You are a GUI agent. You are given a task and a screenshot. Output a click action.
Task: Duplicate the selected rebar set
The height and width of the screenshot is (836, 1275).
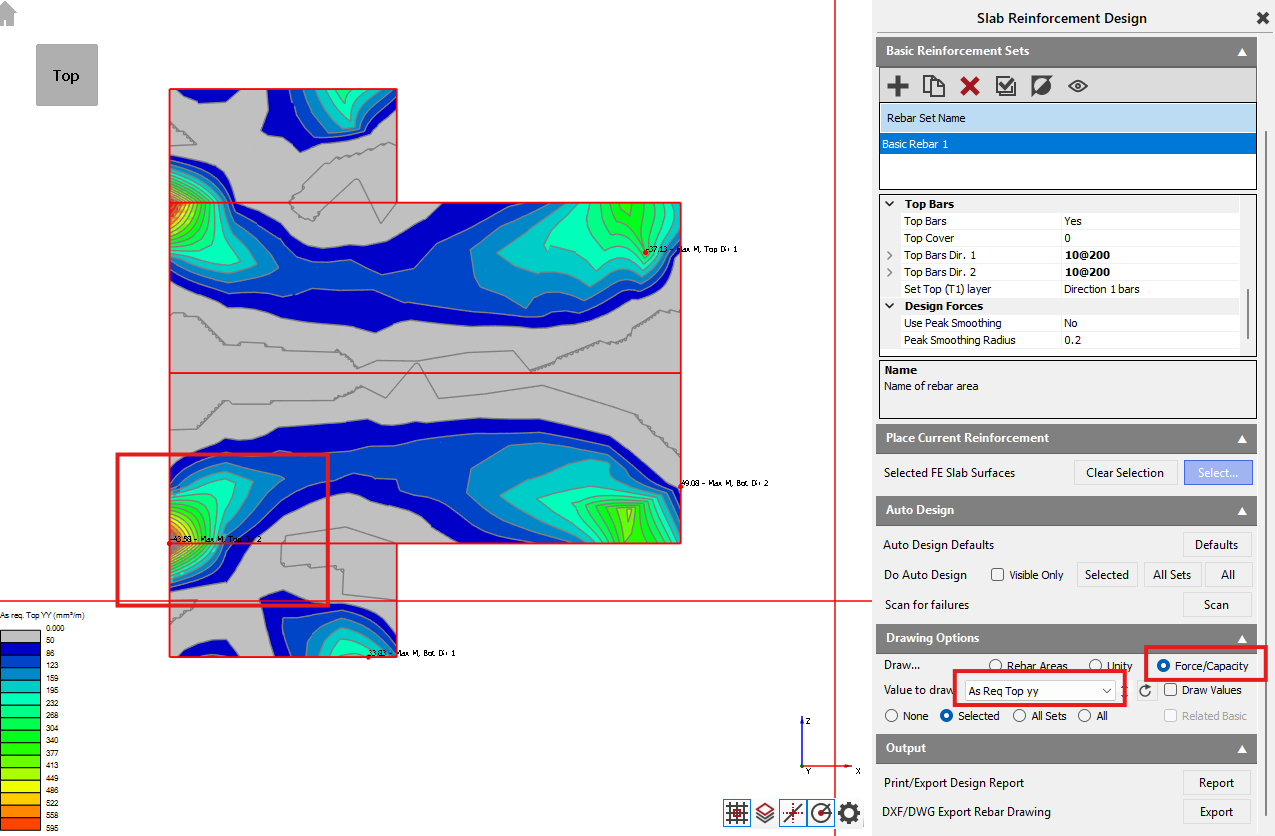(x=933, y=86)
